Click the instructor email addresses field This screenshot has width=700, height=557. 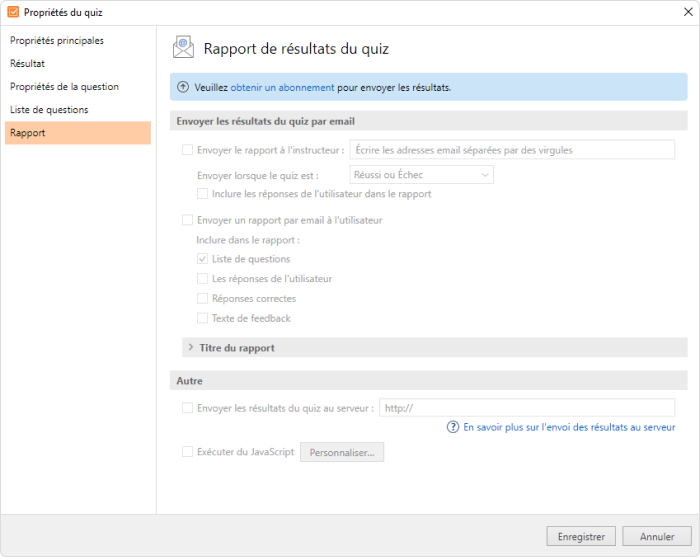tap(512, 150)
